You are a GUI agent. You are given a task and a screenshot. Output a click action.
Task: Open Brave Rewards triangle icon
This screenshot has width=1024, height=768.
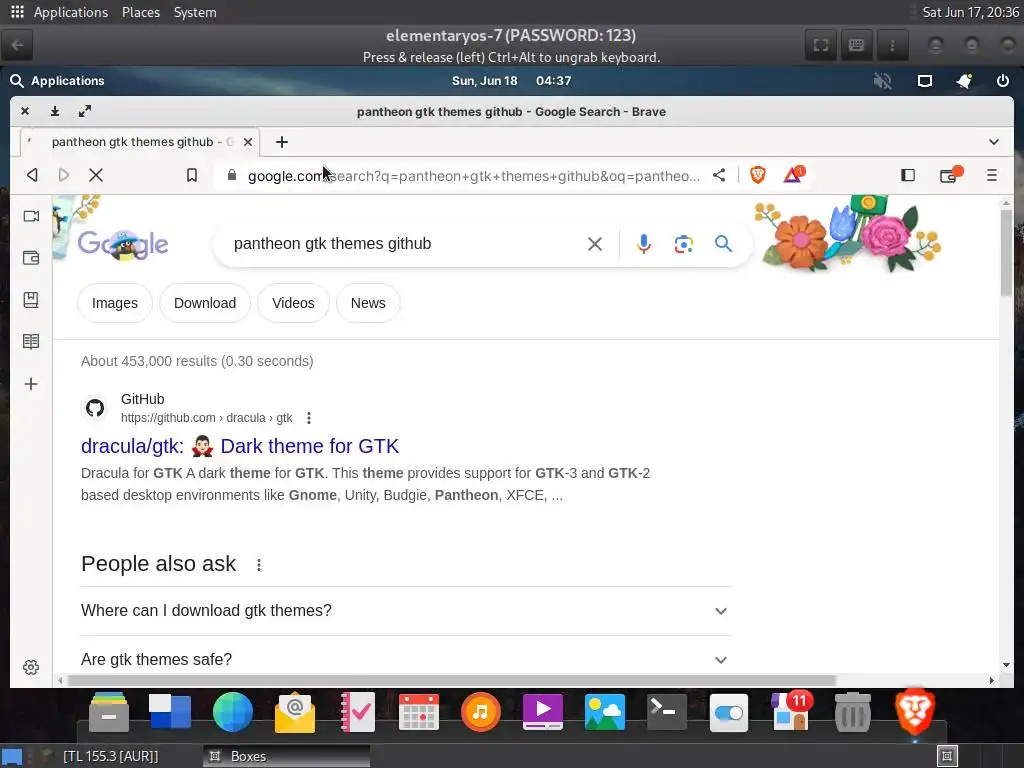click(x=793, y=174)
